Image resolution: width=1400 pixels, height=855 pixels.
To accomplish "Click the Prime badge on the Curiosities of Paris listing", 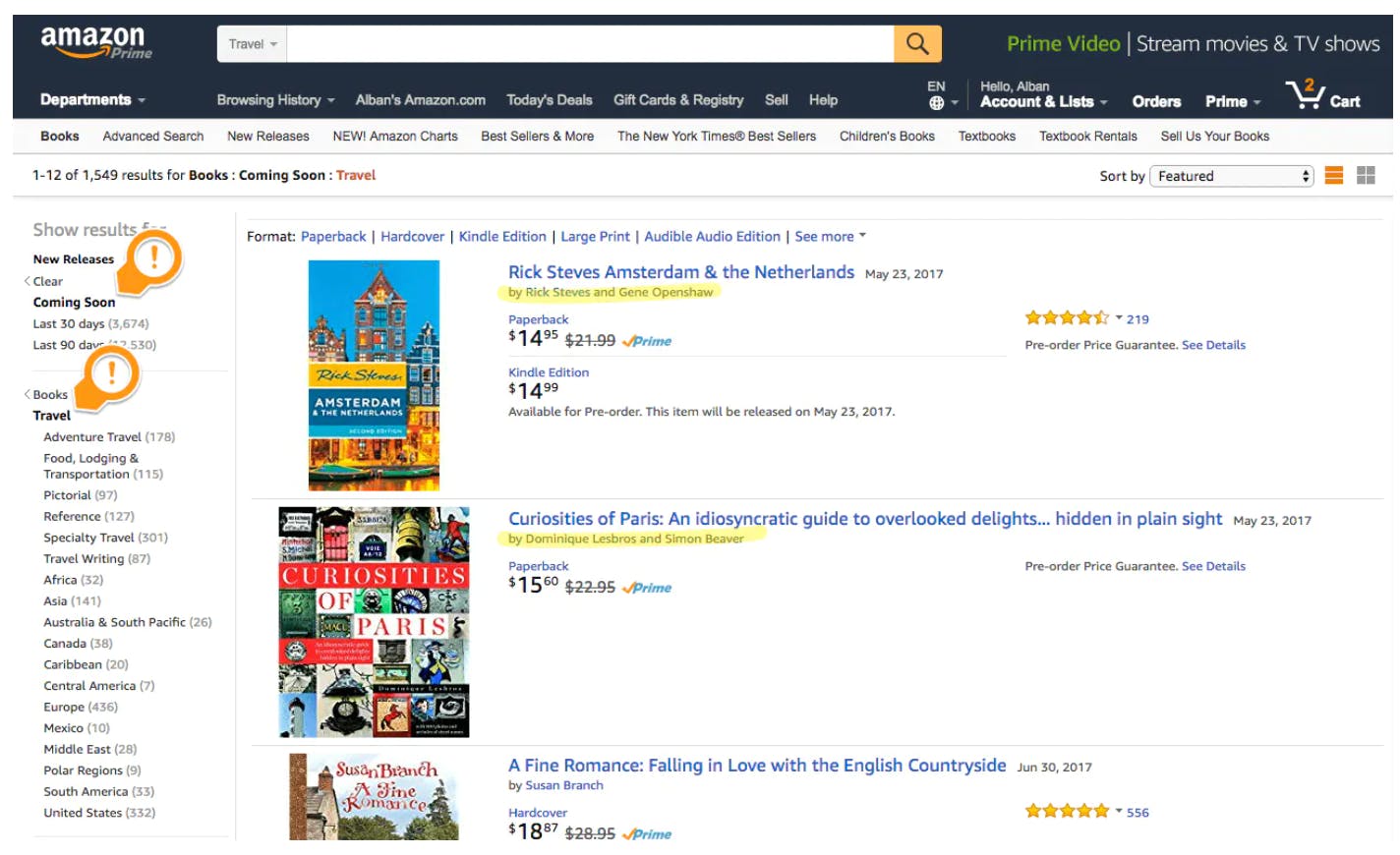I will (649, 588).
